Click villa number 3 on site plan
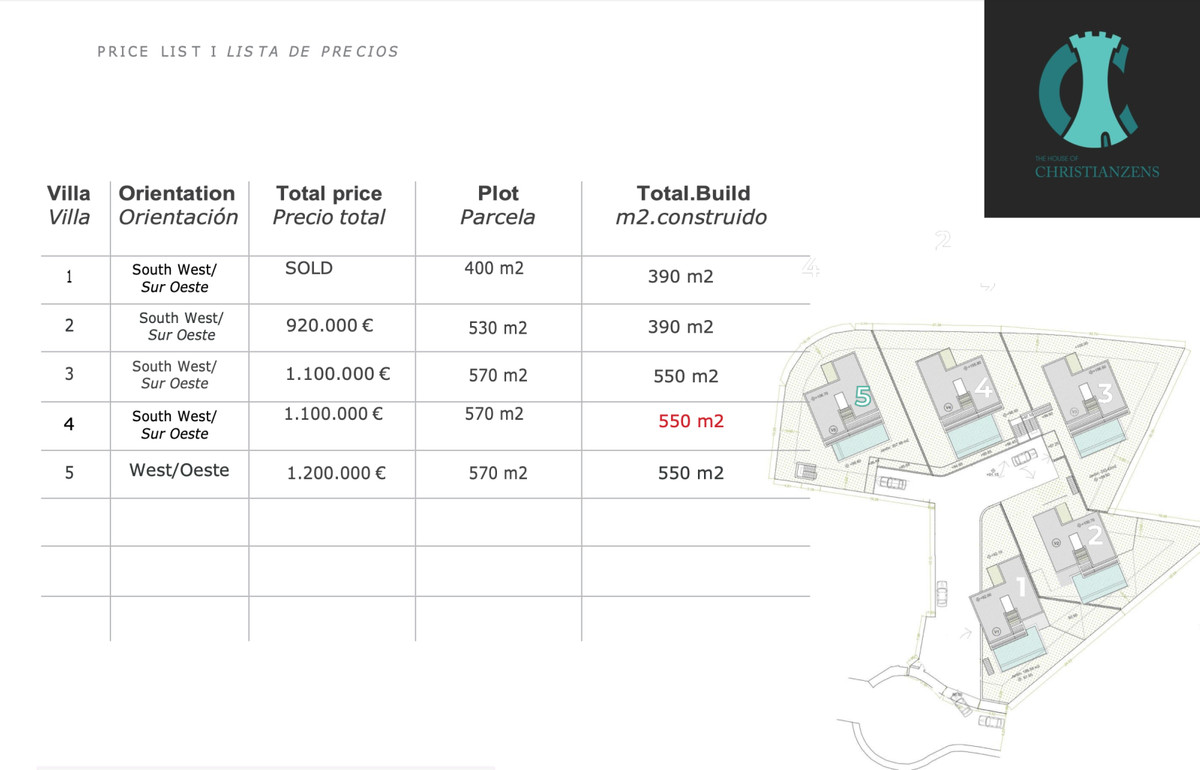Screen dimensions: 1200x770 tap(1104, 393)
